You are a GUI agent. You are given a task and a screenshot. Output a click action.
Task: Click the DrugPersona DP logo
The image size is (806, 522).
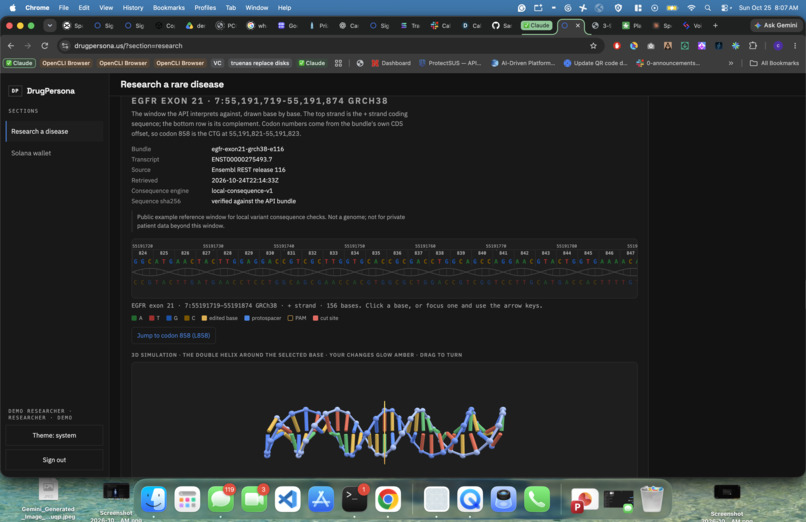tap(15, 91)
